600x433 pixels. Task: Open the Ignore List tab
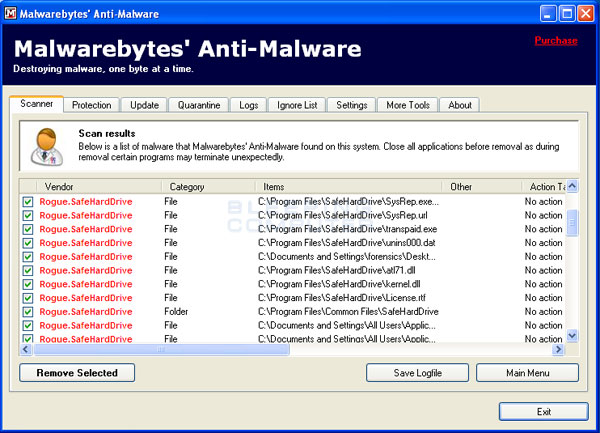tap(297, 105)
